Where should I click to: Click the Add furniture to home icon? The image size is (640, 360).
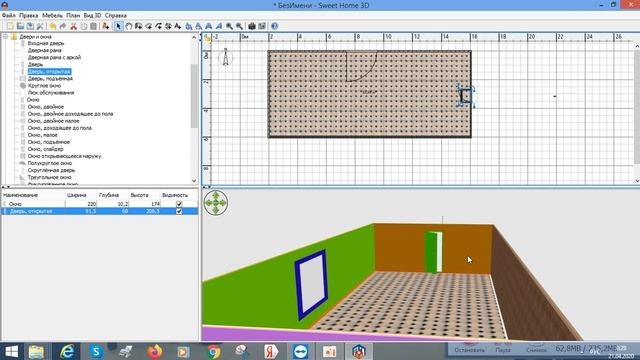click(x=106, y=26)
